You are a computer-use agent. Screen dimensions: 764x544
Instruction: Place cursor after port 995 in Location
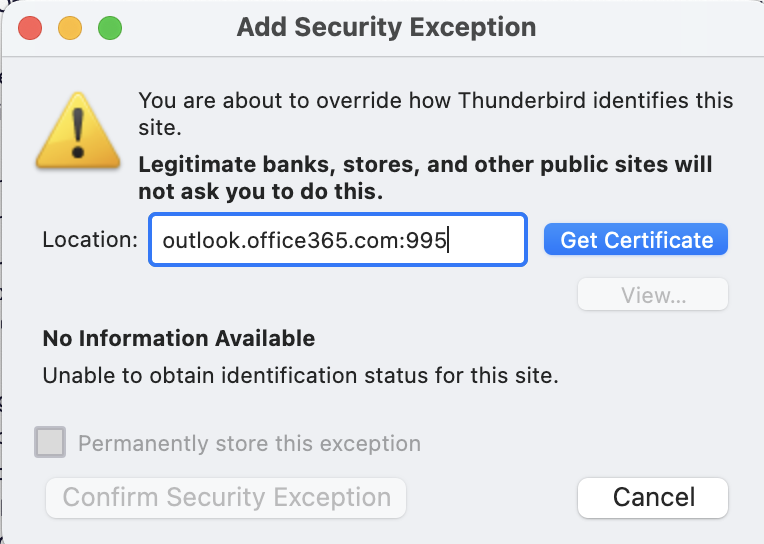click(448, 240)
